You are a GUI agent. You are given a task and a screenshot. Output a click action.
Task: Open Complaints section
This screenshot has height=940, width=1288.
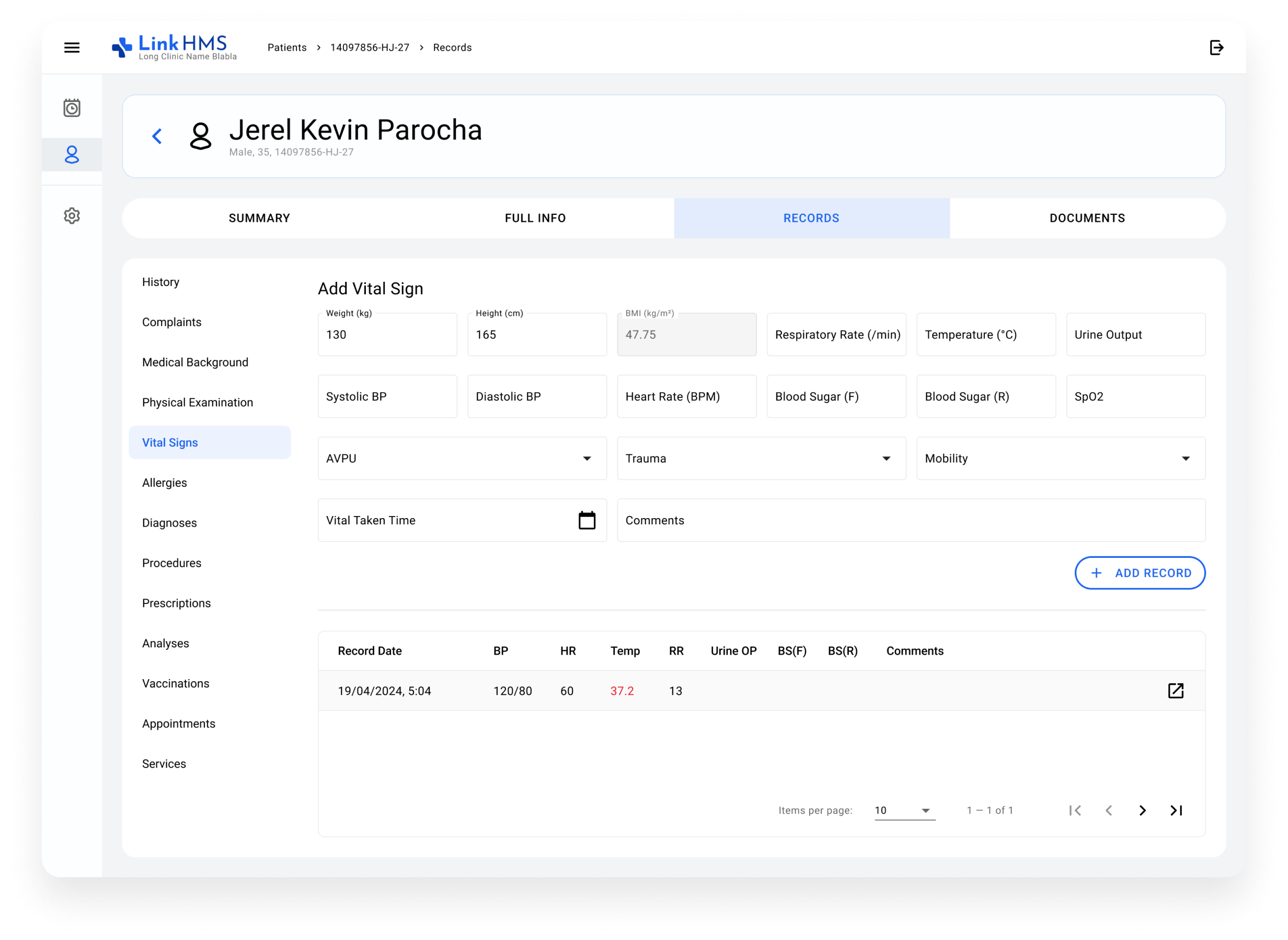tap(210, 322)
